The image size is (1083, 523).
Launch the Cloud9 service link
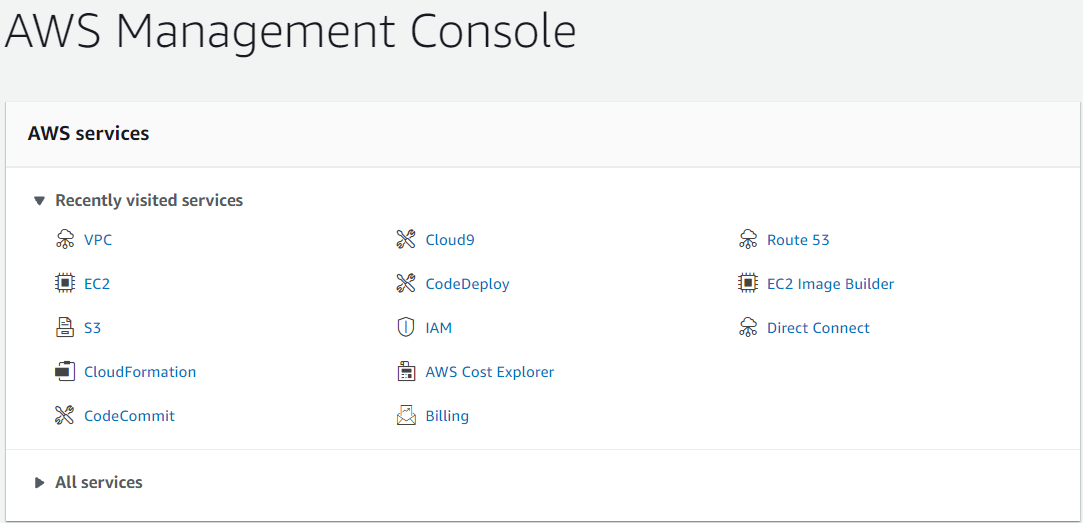pos(450,240)
